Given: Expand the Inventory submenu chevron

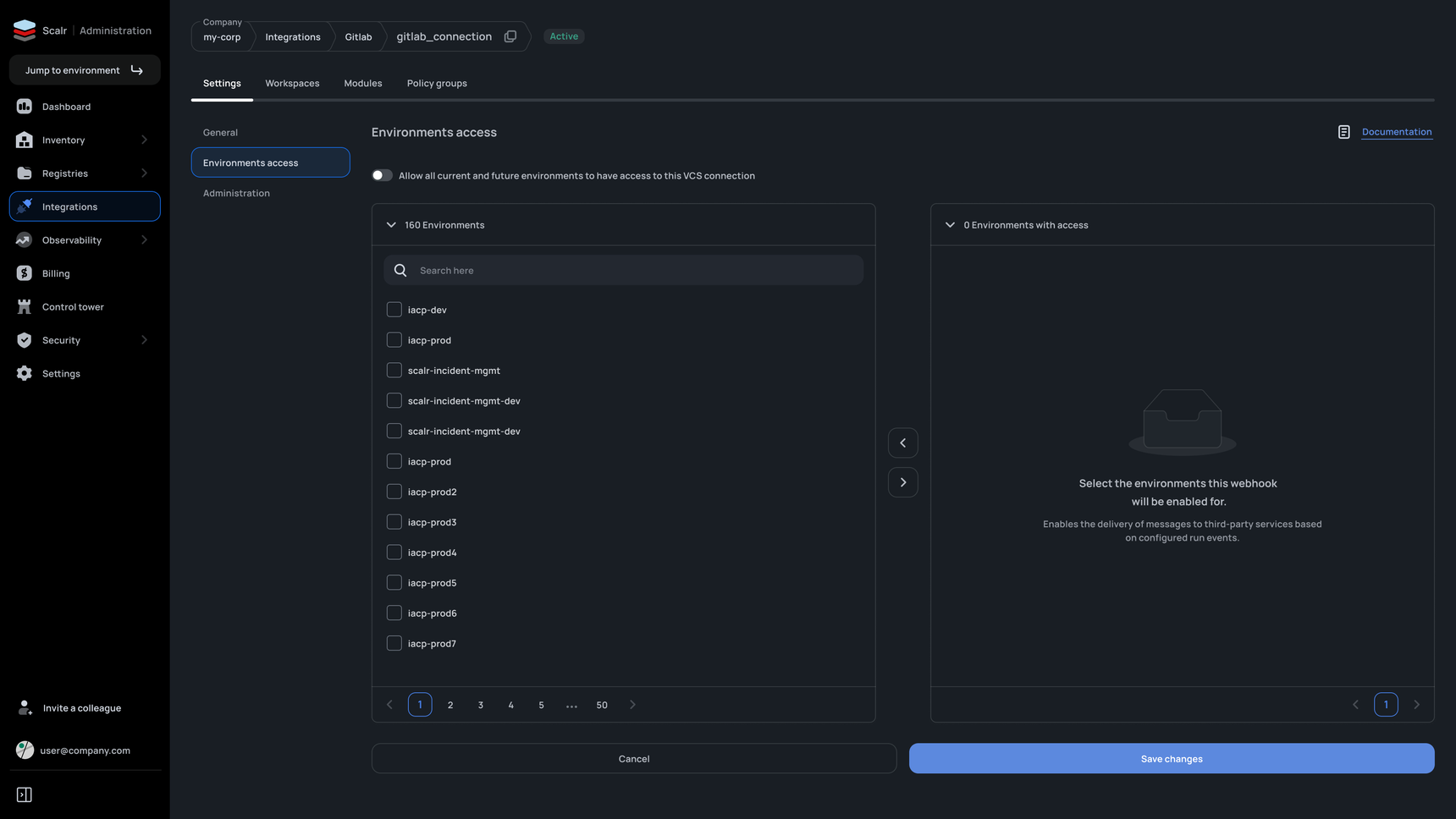Looking at the screenshot, I should coord(144,140).
